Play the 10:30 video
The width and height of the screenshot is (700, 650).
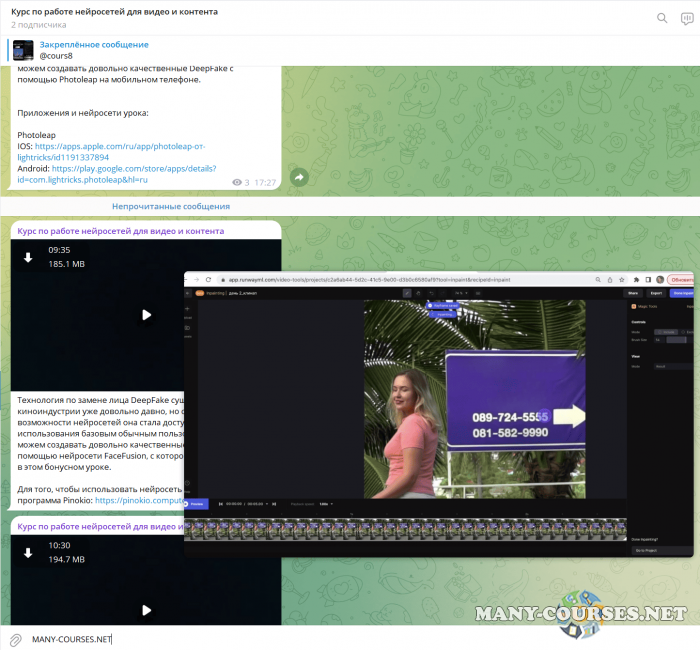[146, 609]
